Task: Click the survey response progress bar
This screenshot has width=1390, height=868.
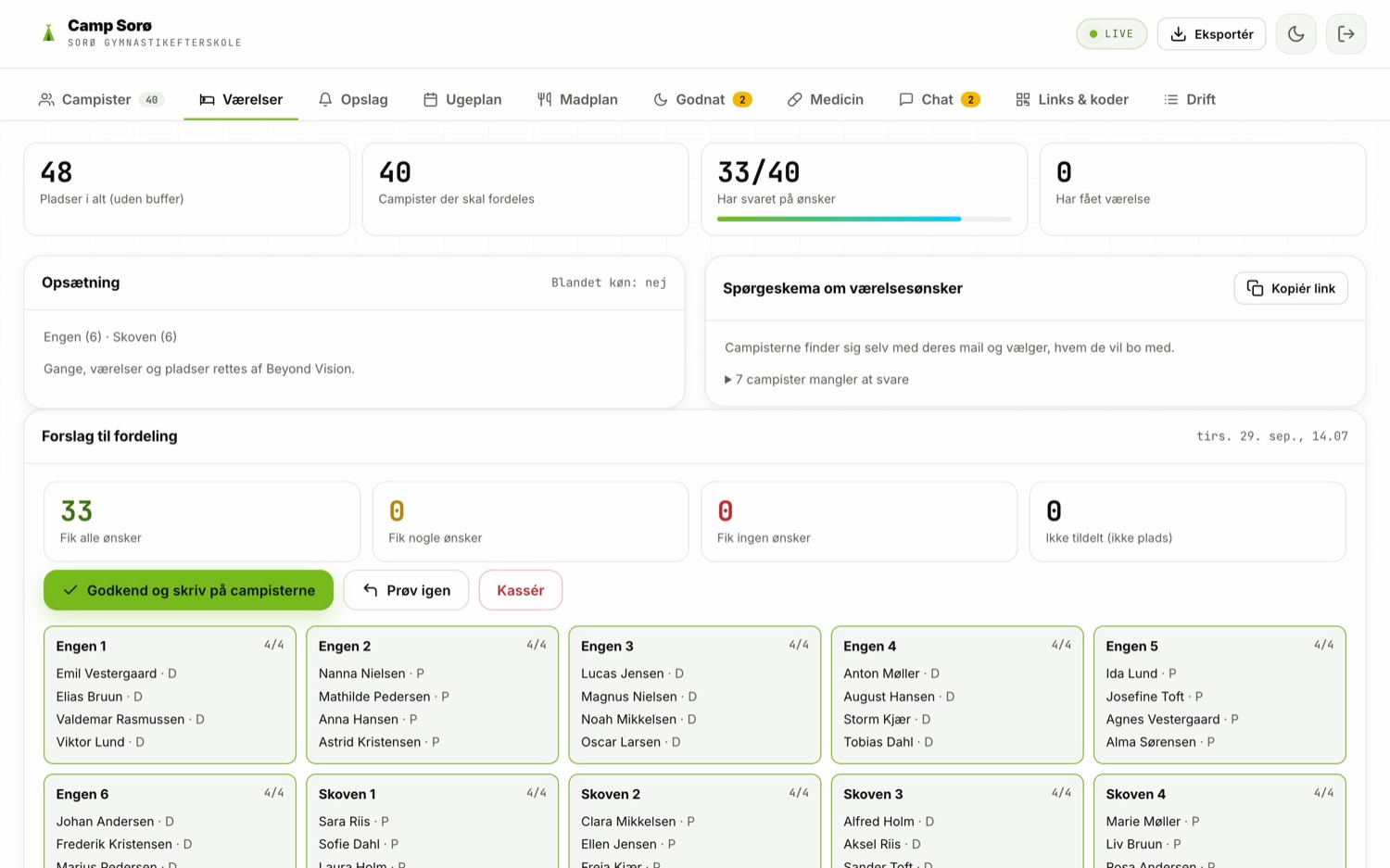Action: 864,219
